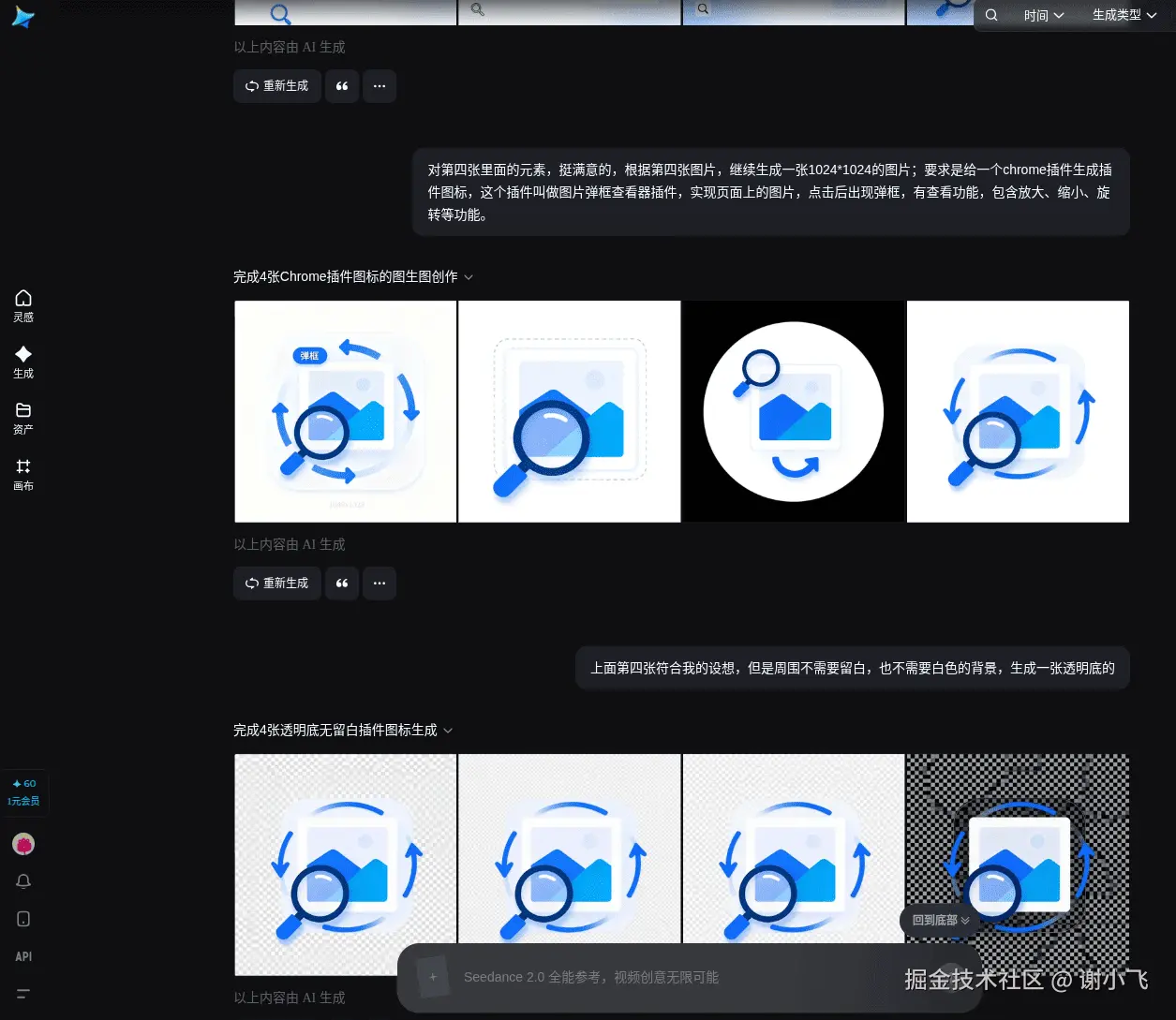Collapse the 完成4张Chrome插件图标的图生图创作 section
Image resolution: width=1176 pixels, height=1020 pixels.
click(x=468, y=277)
